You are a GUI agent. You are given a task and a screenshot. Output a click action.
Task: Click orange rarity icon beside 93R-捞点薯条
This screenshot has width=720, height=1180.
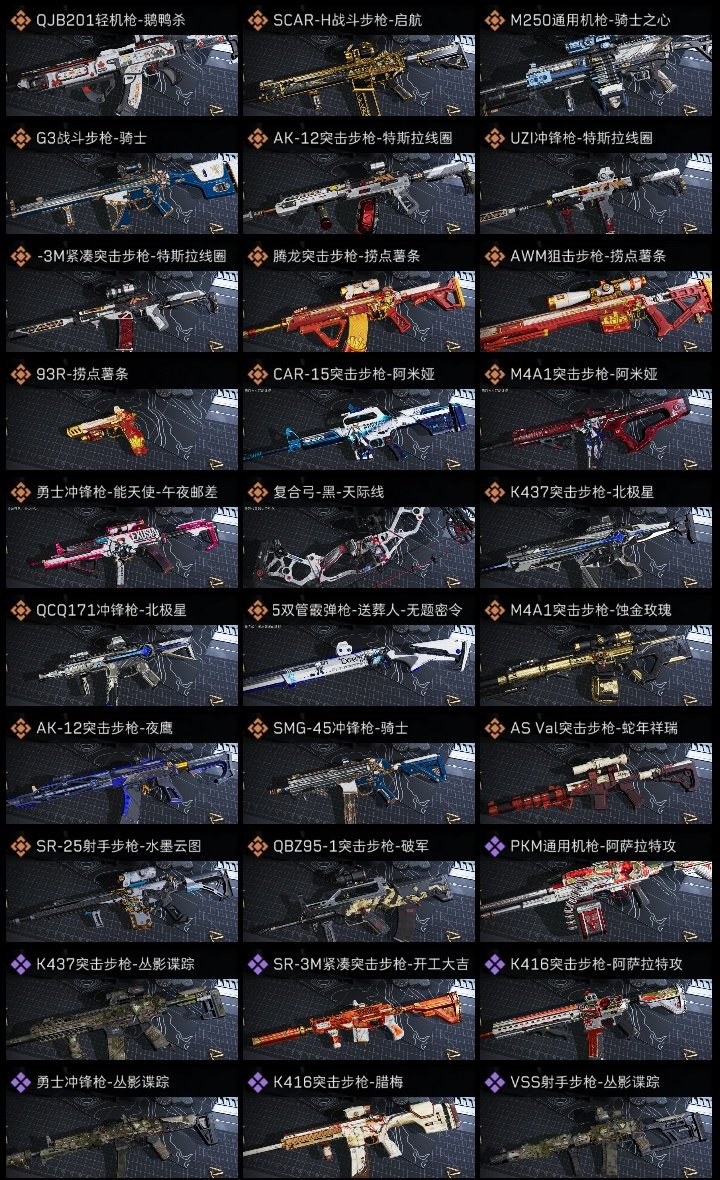pos(20,374)
